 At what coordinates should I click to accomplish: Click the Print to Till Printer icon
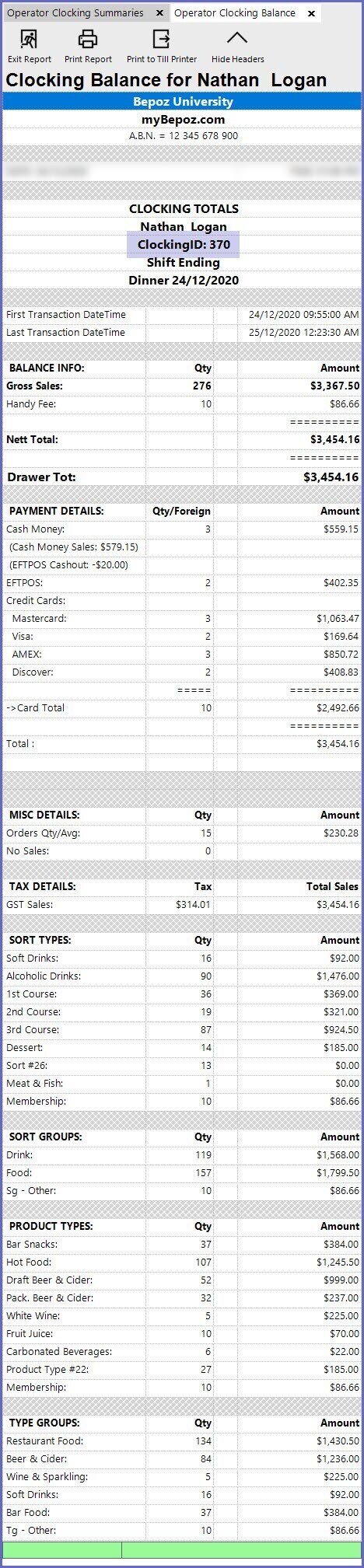(x=161, y=39)
